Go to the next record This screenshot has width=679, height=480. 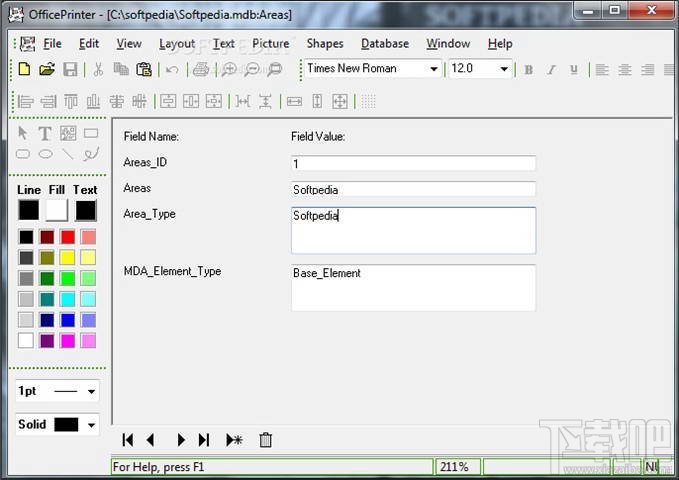pos(181,440)
